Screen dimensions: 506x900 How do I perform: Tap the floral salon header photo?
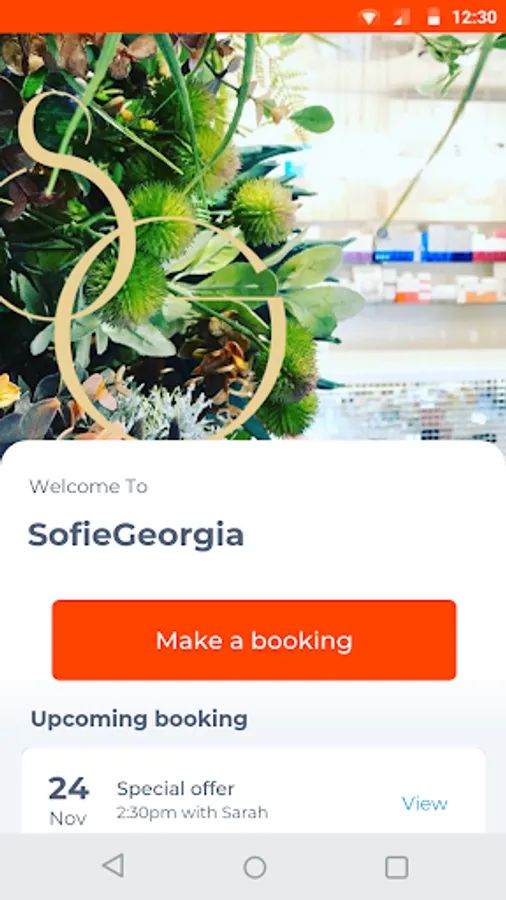click(x=253, y=236)
